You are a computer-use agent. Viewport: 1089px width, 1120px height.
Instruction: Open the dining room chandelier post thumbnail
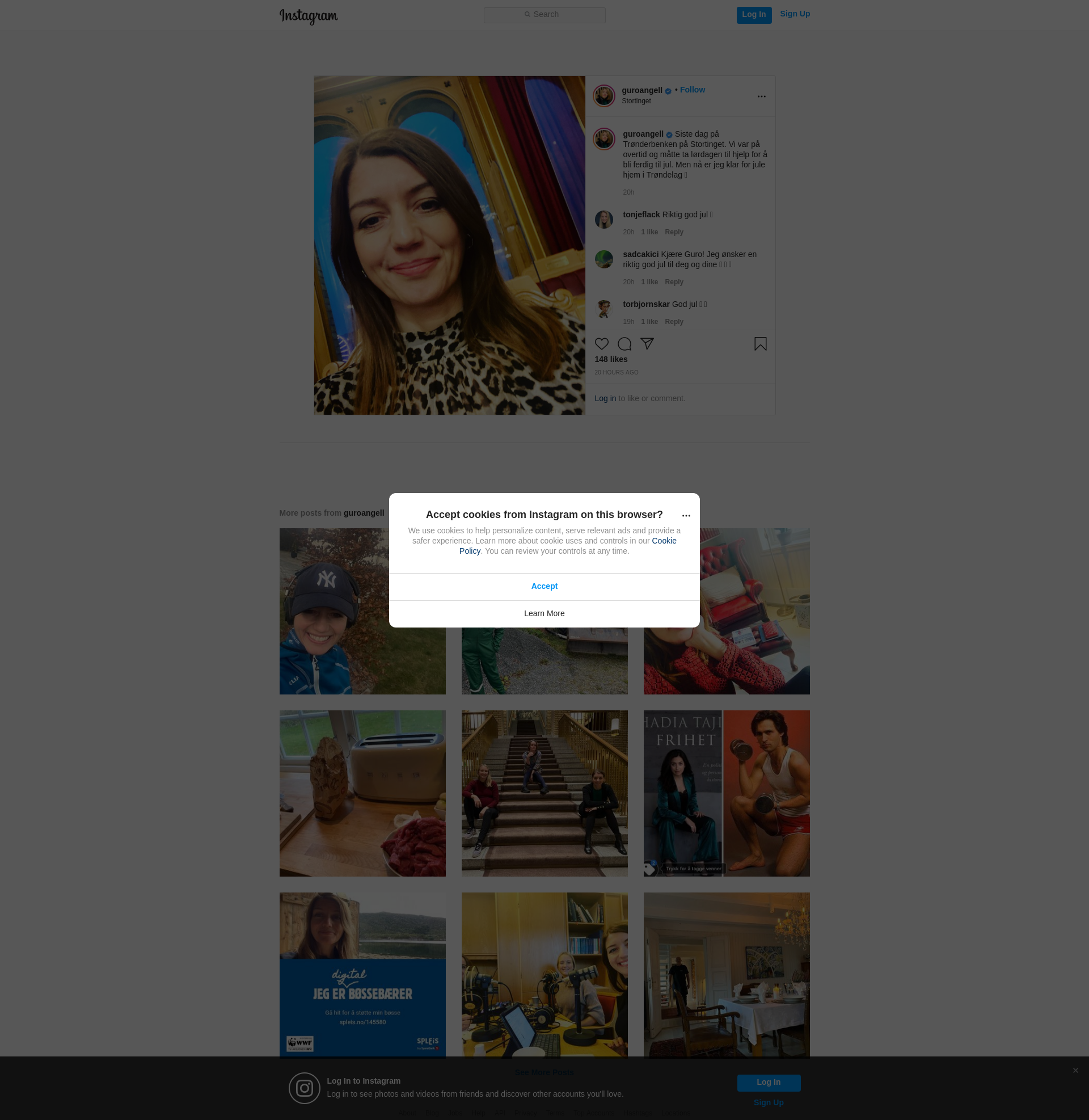coord(727,975)
